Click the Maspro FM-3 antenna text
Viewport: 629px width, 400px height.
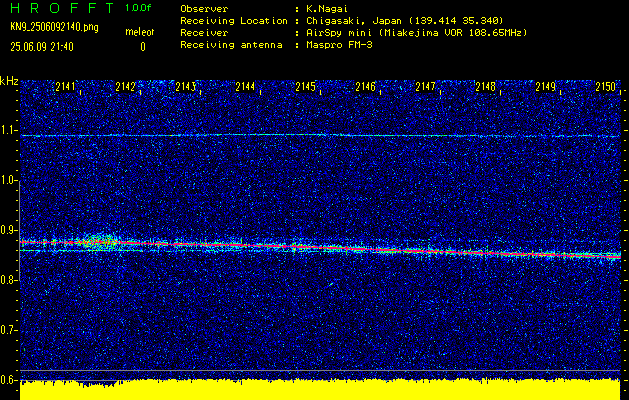[x=339, y=45]
